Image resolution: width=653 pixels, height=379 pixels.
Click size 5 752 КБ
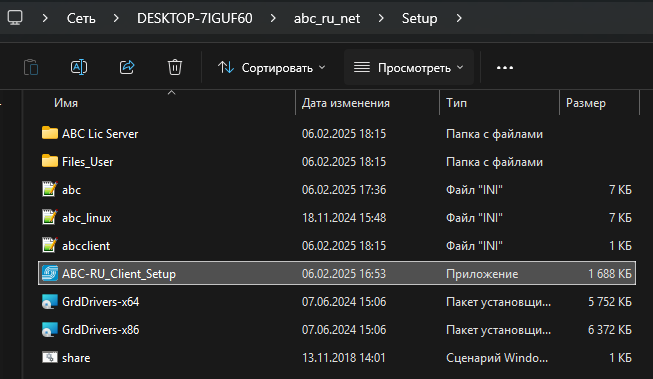click(610, 302)
